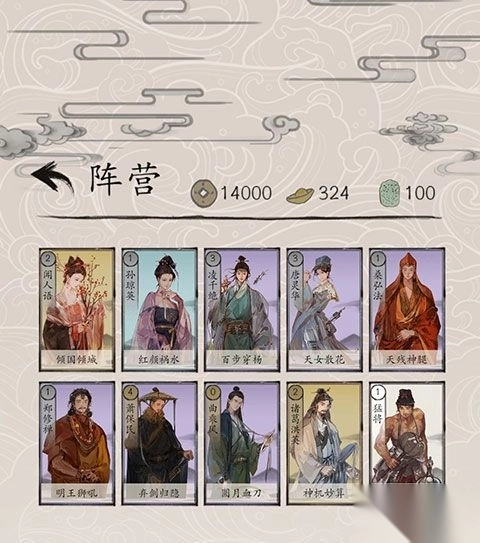Pick the red-robed 天残神腿 card
The width and height of the screenshot is (480, 543).
(x=407, y=310)
